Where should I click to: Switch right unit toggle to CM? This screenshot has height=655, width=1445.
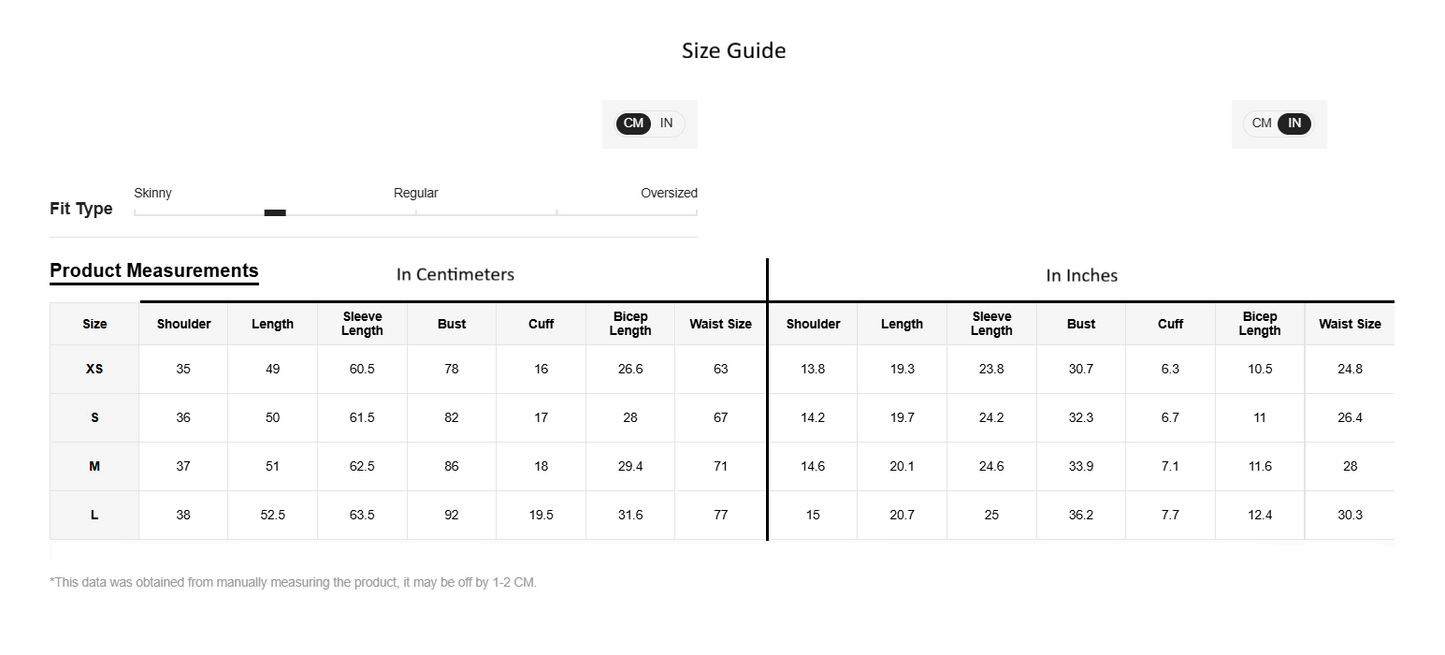pos(1261,123)
